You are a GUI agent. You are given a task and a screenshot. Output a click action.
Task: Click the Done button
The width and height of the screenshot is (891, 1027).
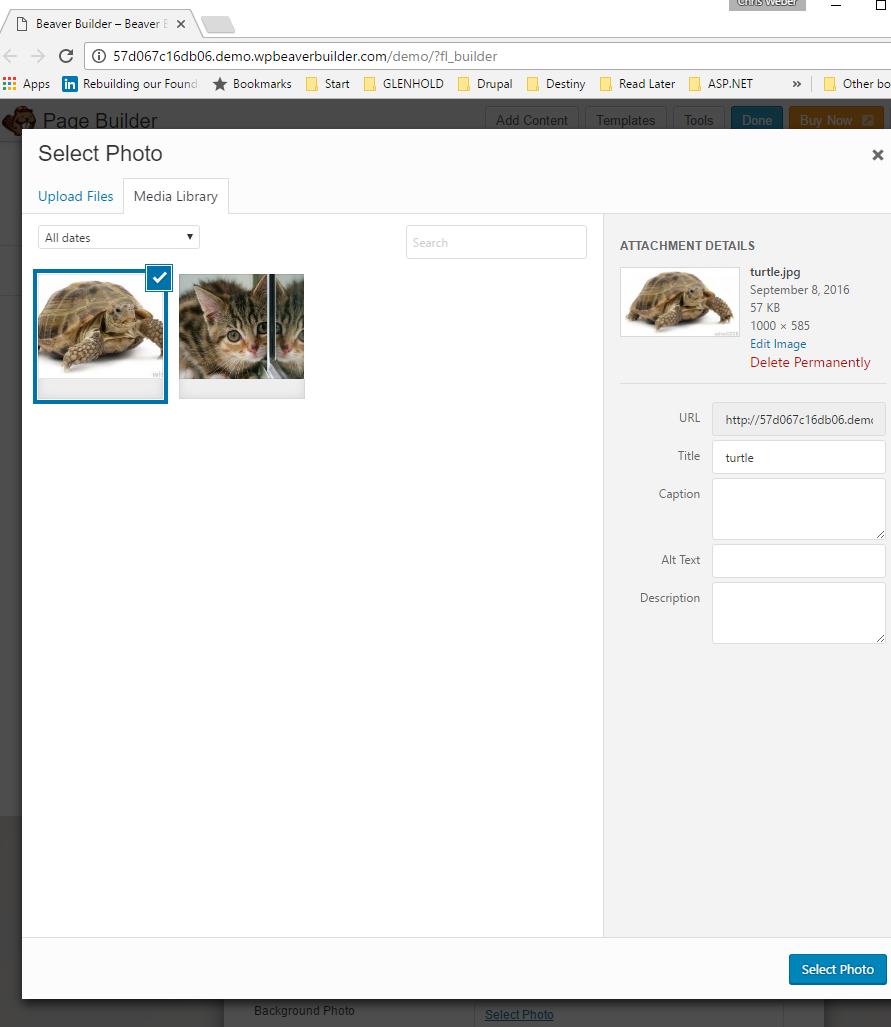tap(757, 120)
